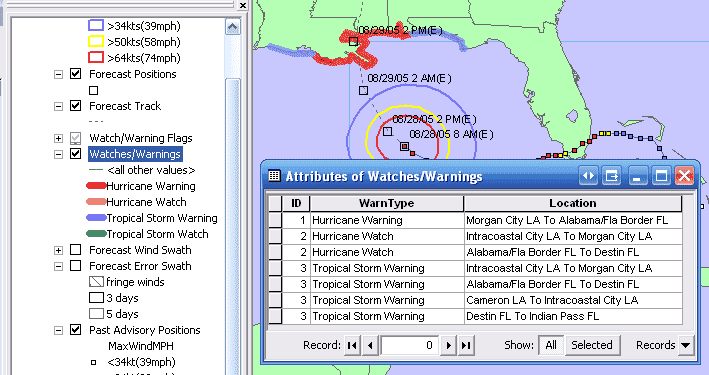Go to first record navigation button
The width and height of the screenshot is (709, 375).
click(352, 346)
